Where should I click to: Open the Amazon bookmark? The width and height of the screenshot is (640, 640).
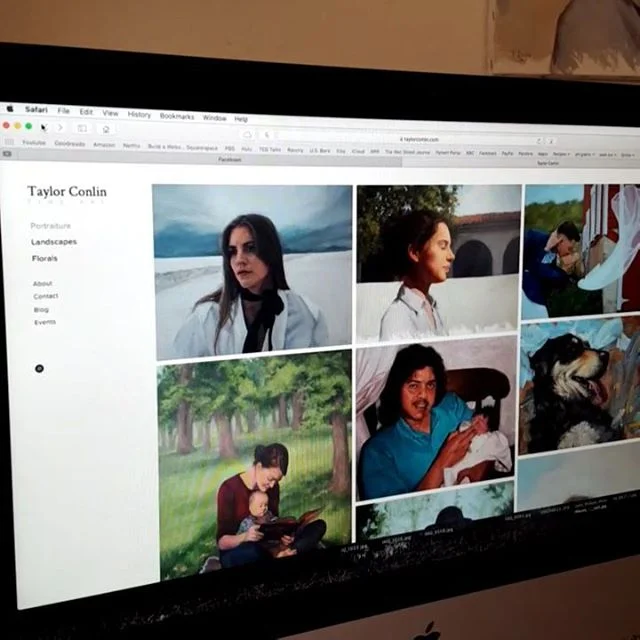104,145
